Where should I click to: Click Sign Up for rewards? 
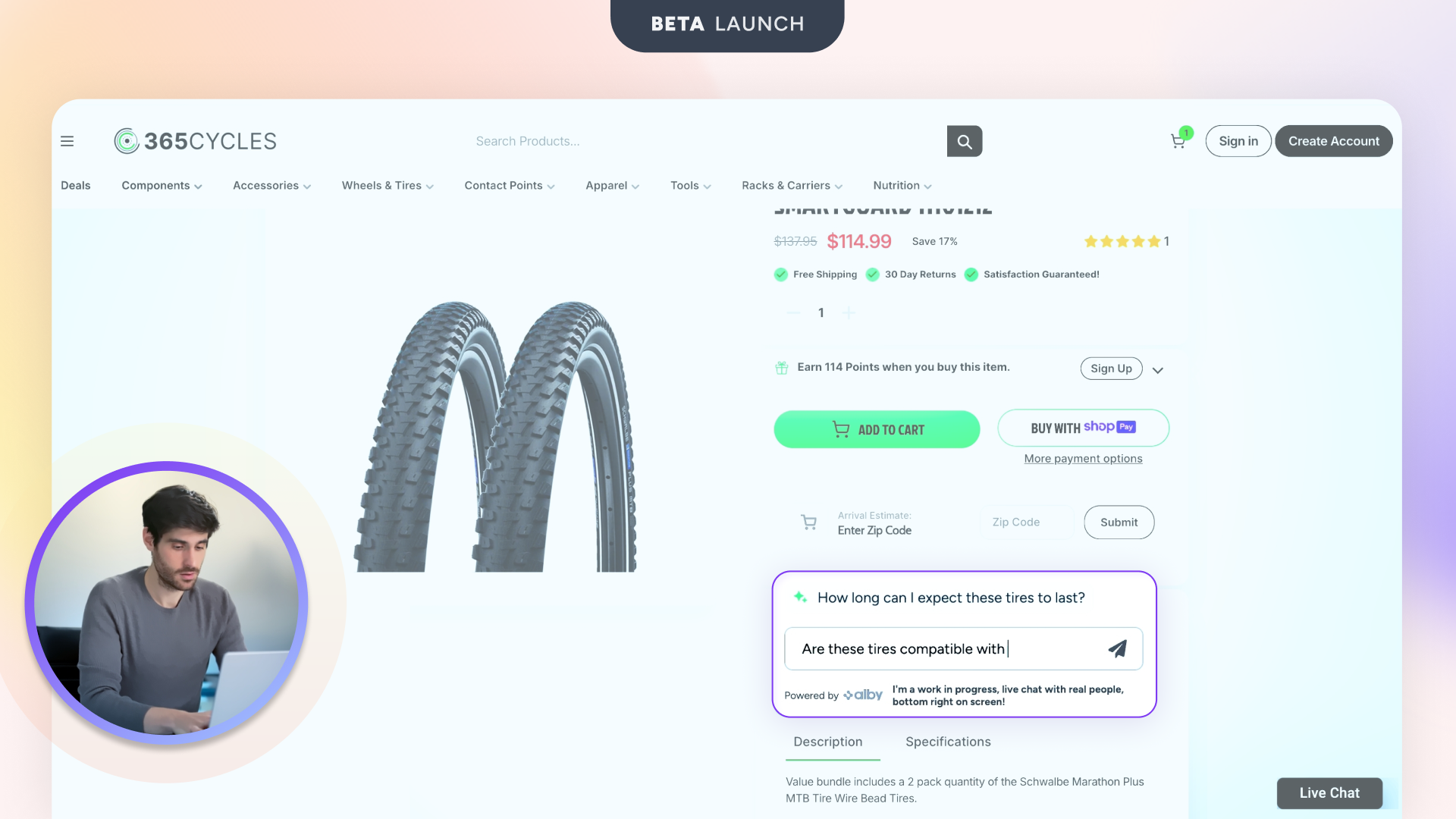1111,369
